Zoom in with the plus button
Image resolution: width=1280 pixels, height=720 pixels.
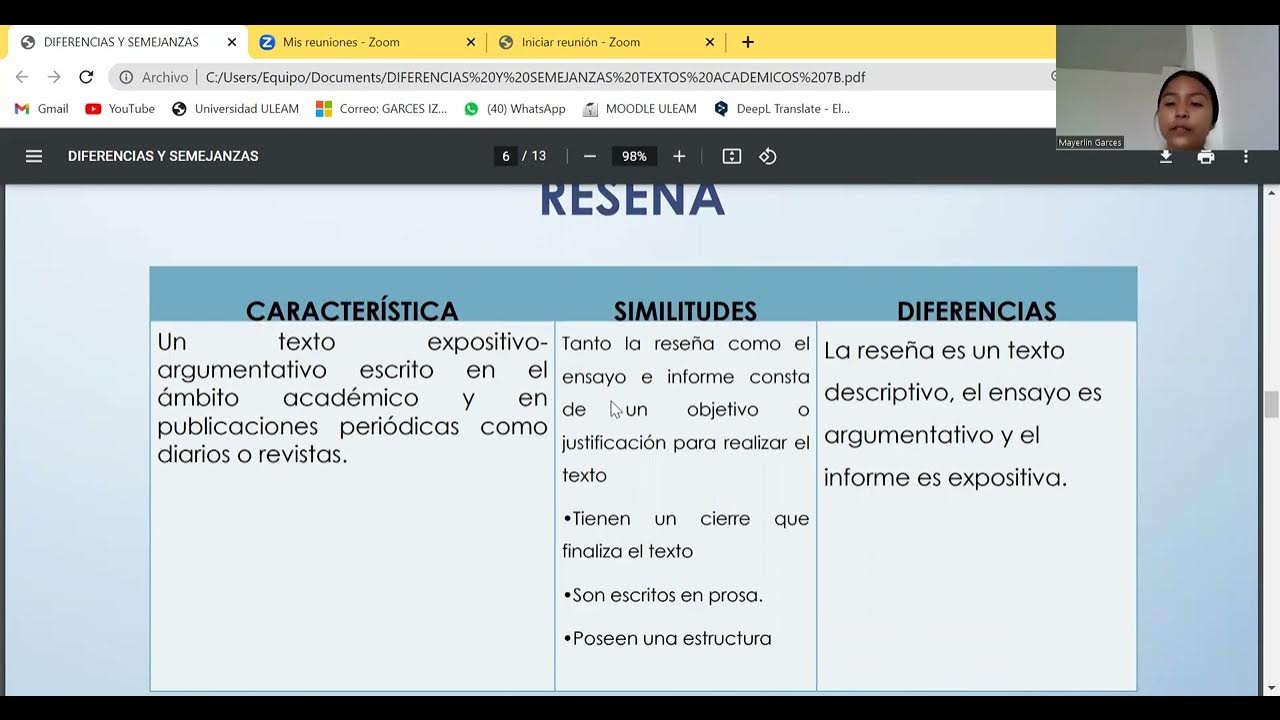click(679, 156)
